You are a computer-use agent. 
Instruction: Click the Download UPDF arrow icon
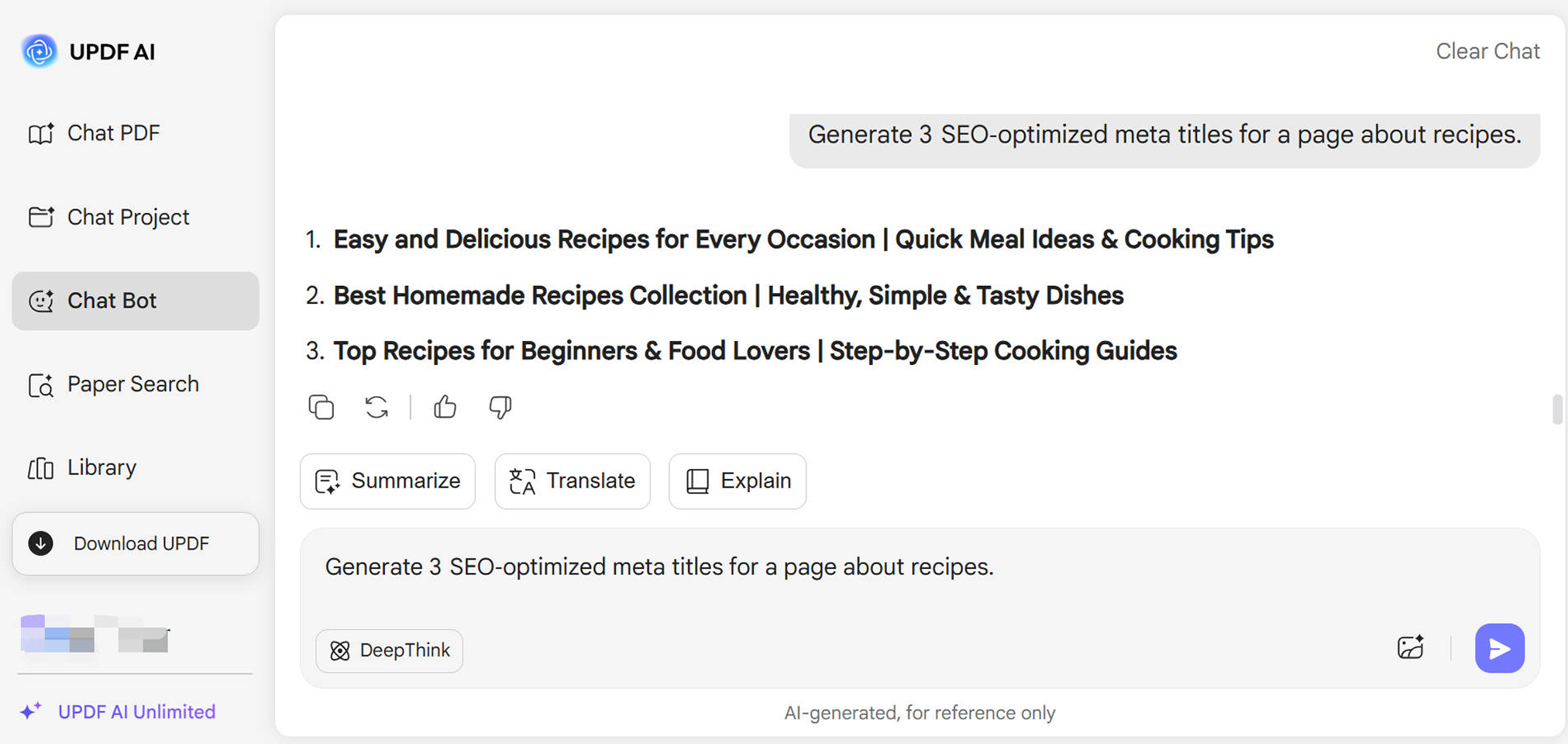pos(41,543)
